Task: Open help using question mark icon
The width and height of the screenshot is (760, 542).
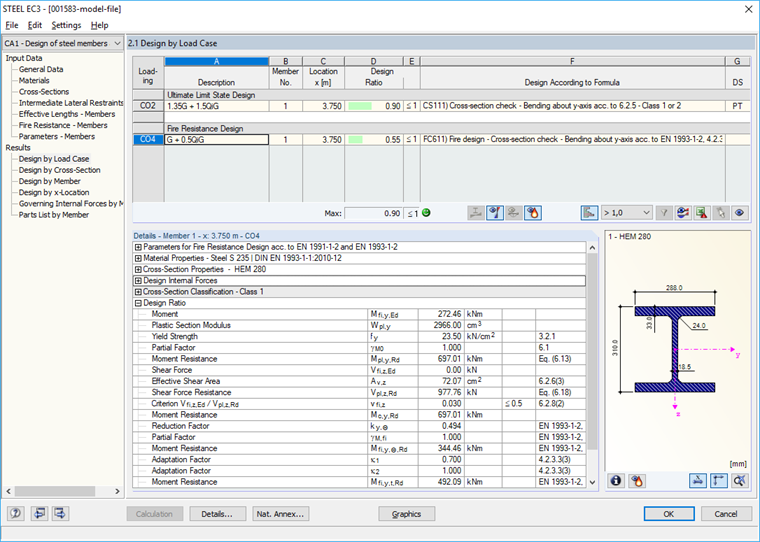Action: (x=16, y=513)
